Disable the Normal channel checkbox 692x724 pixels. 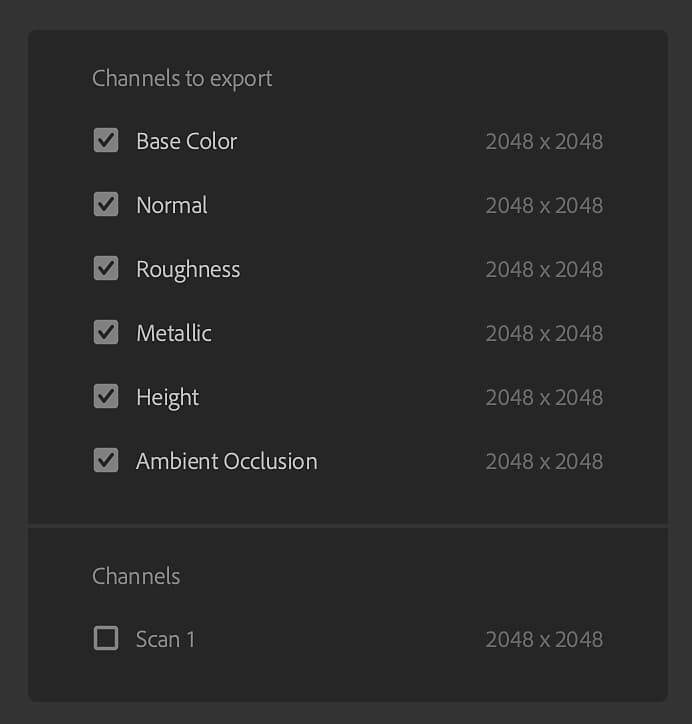[x=106, y=205]
